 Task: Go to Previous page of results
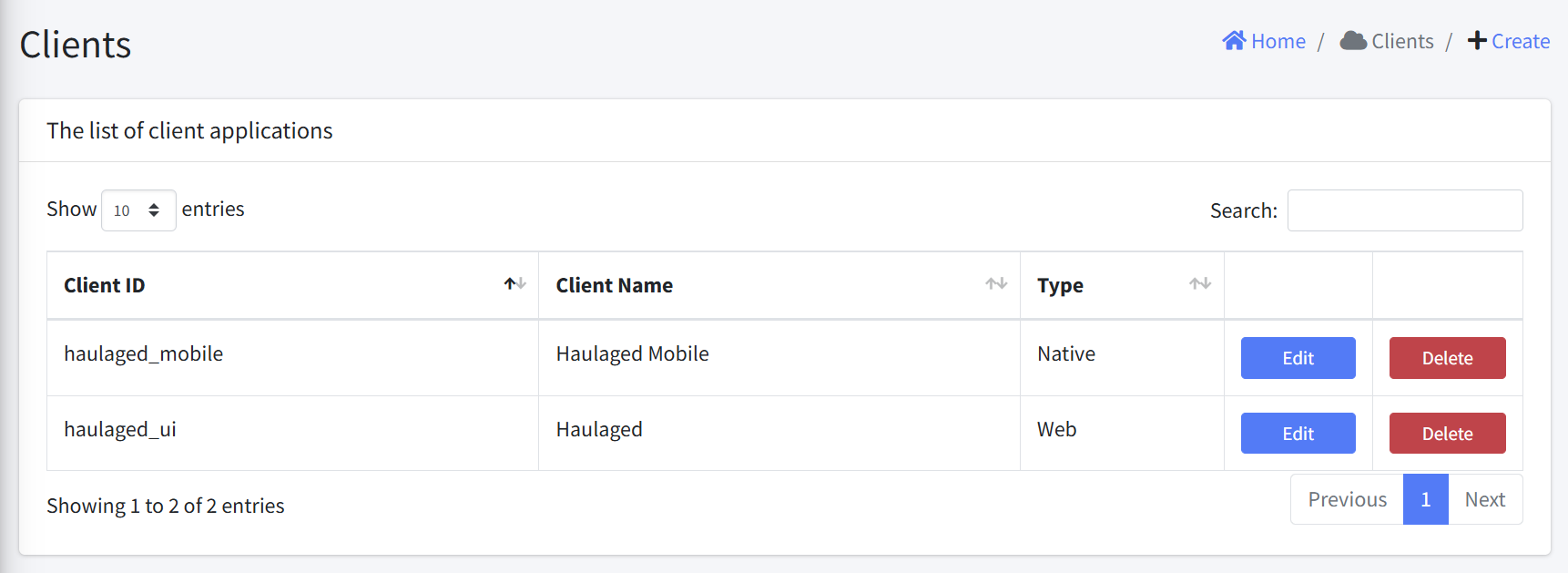1347,499
